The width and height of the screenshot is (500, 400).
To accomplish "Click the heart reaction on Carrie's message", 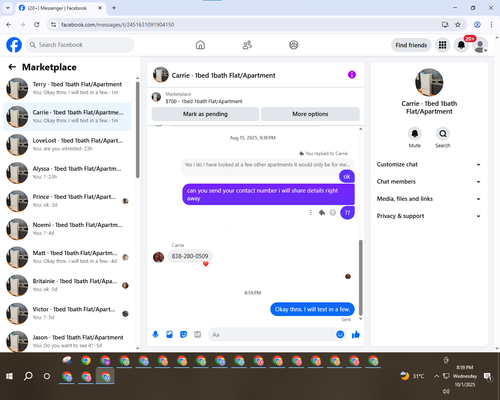I will point(206,264).
